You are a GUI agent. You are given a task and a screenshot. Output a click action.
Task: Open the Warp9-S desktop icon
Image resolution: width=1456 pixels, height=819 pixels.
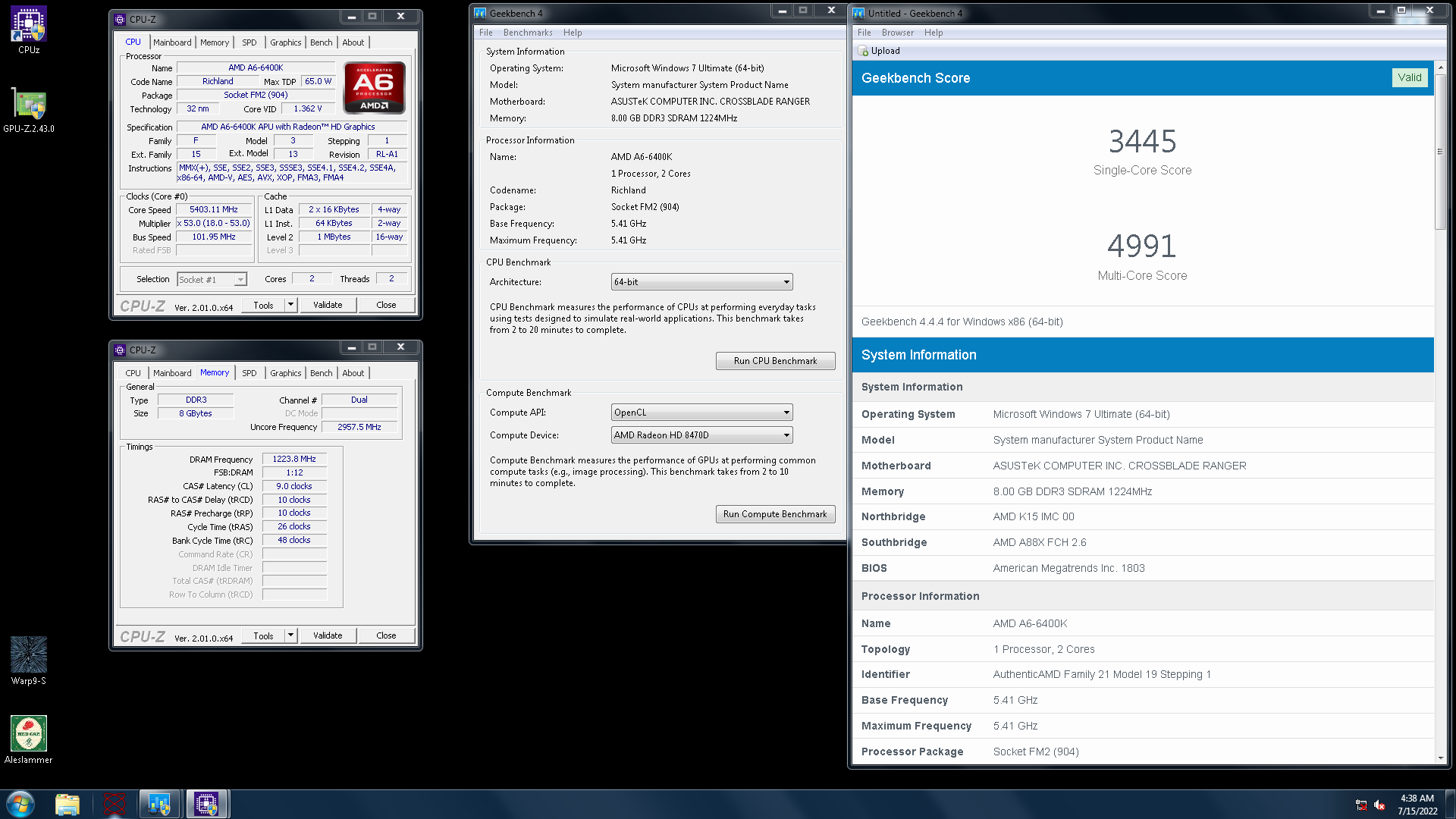coord(29,661)
